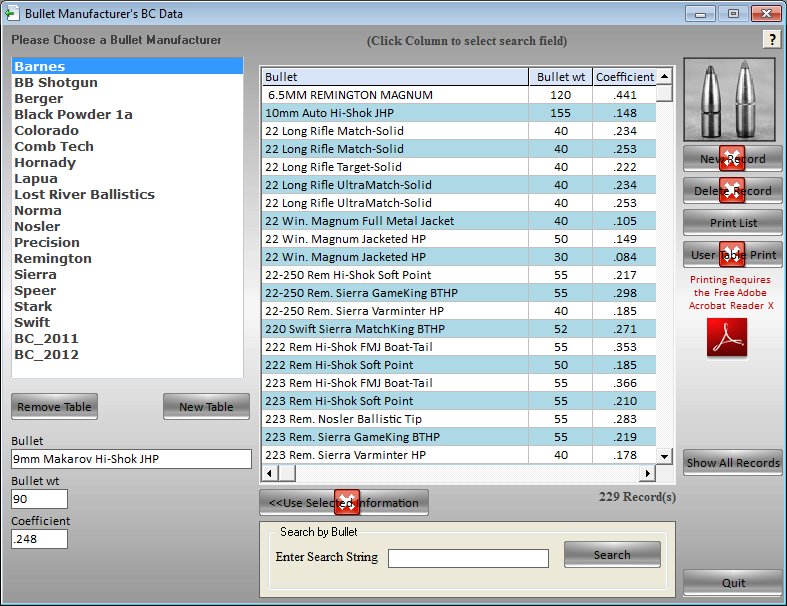Choose Norma manufacturer

[127, 210]
